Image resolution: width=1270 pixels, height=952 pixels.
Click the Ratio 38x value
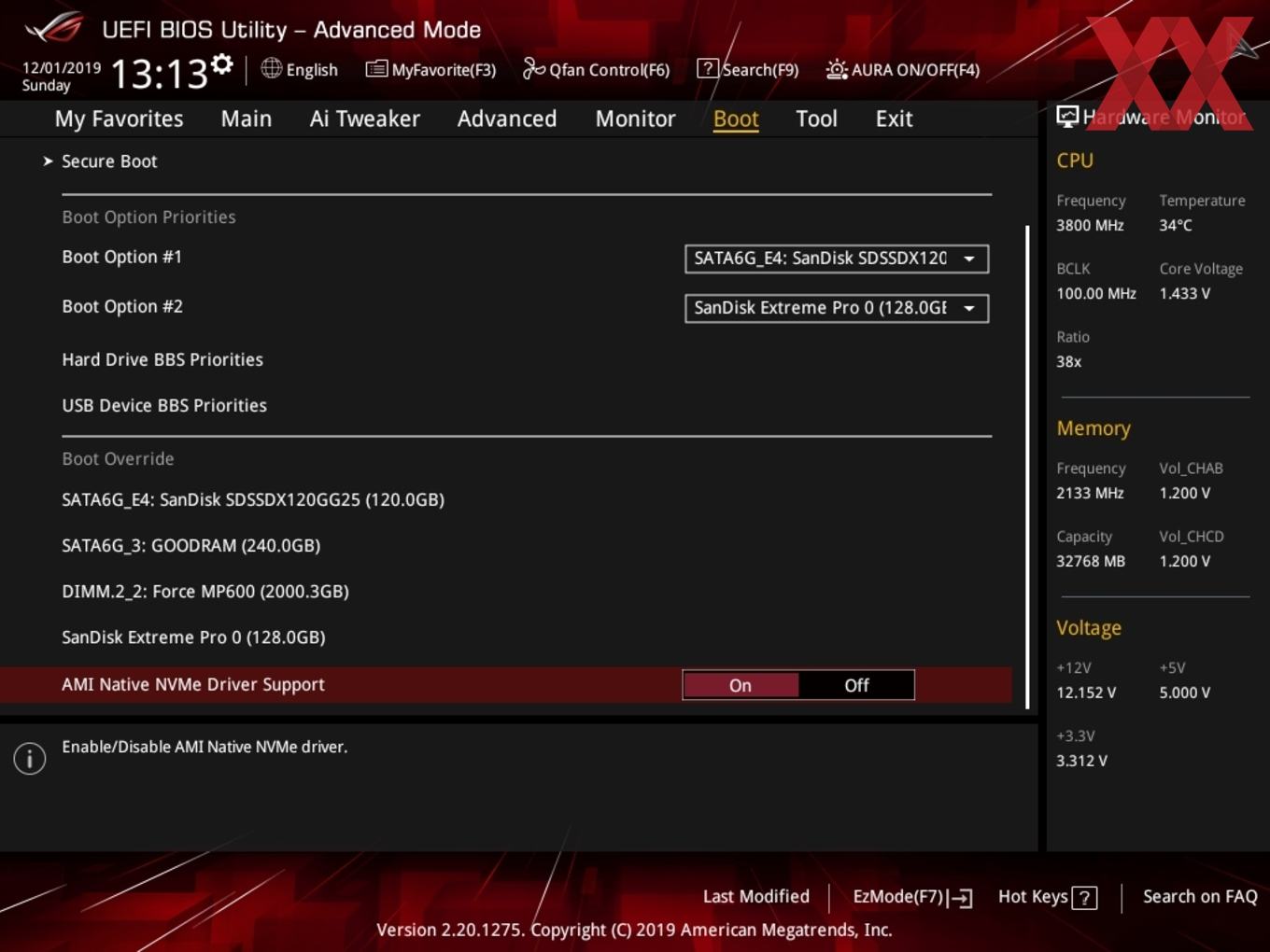coord(1068,361)
